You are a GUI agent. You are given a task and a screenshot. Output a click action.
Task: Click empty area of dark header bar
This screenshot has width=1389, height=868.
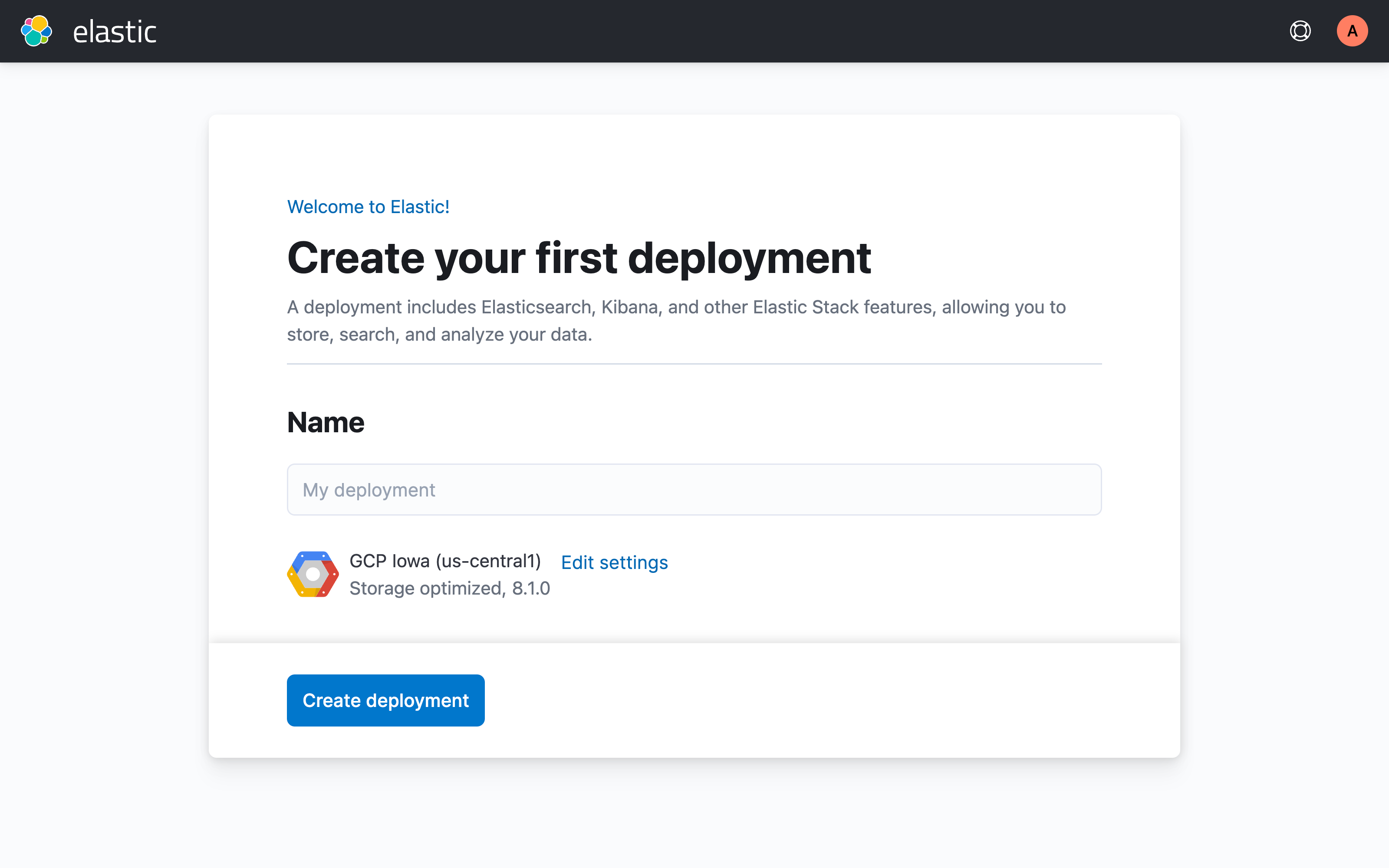pos(689,31)
